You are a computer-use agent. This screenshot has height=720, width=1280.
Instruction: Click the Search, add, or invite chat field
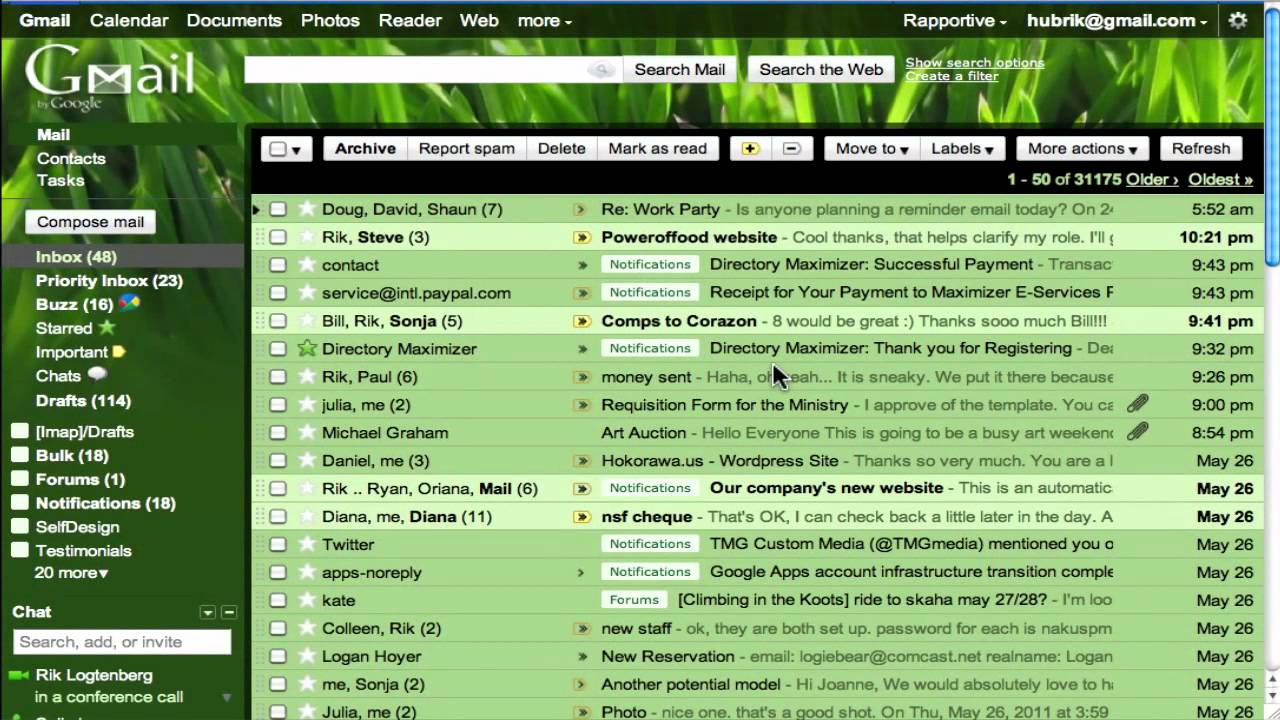[x=122, y=642]
